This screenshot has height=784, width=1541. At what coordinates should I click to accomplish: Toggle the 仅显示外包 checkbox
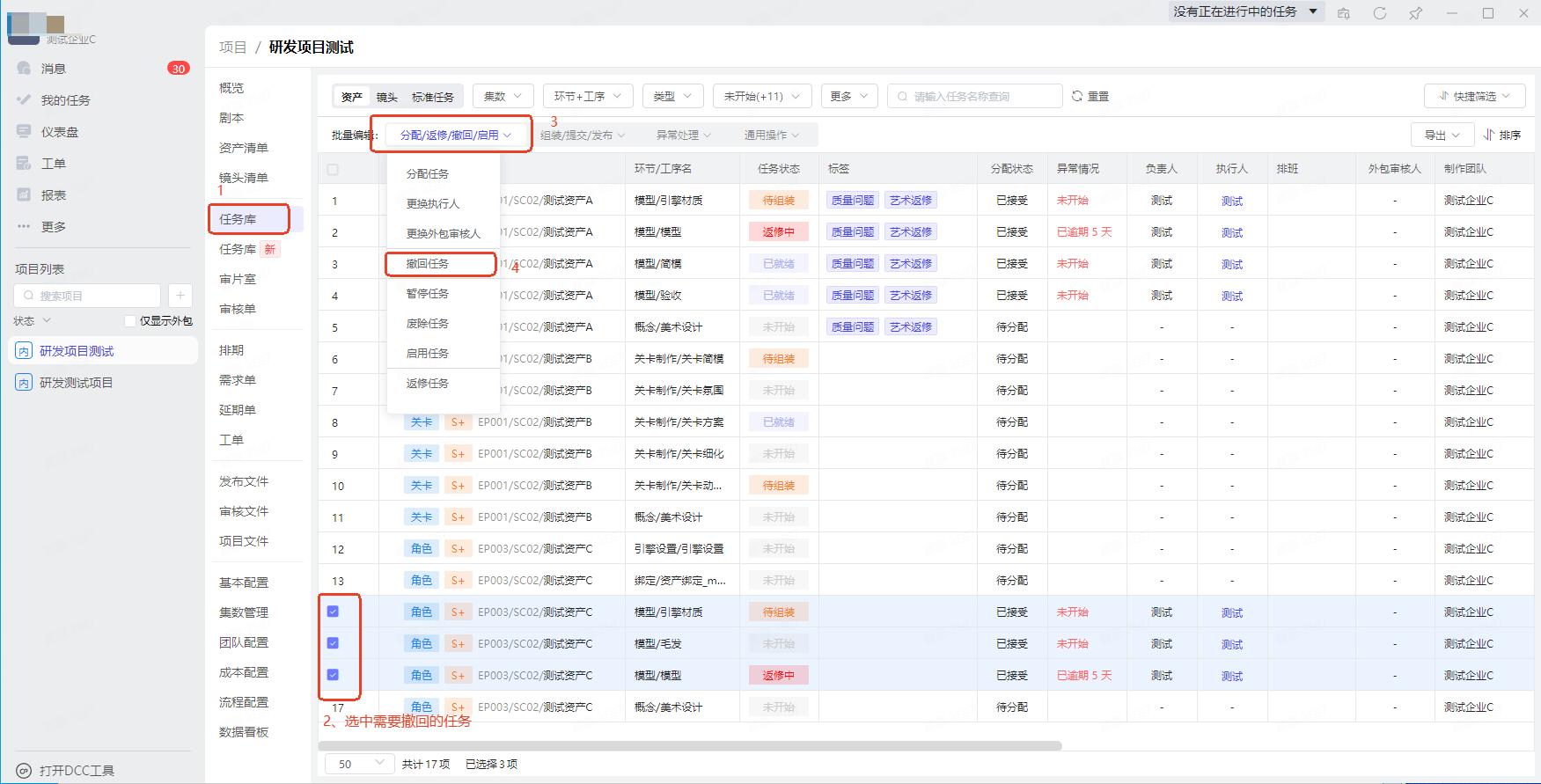(130, 321)
